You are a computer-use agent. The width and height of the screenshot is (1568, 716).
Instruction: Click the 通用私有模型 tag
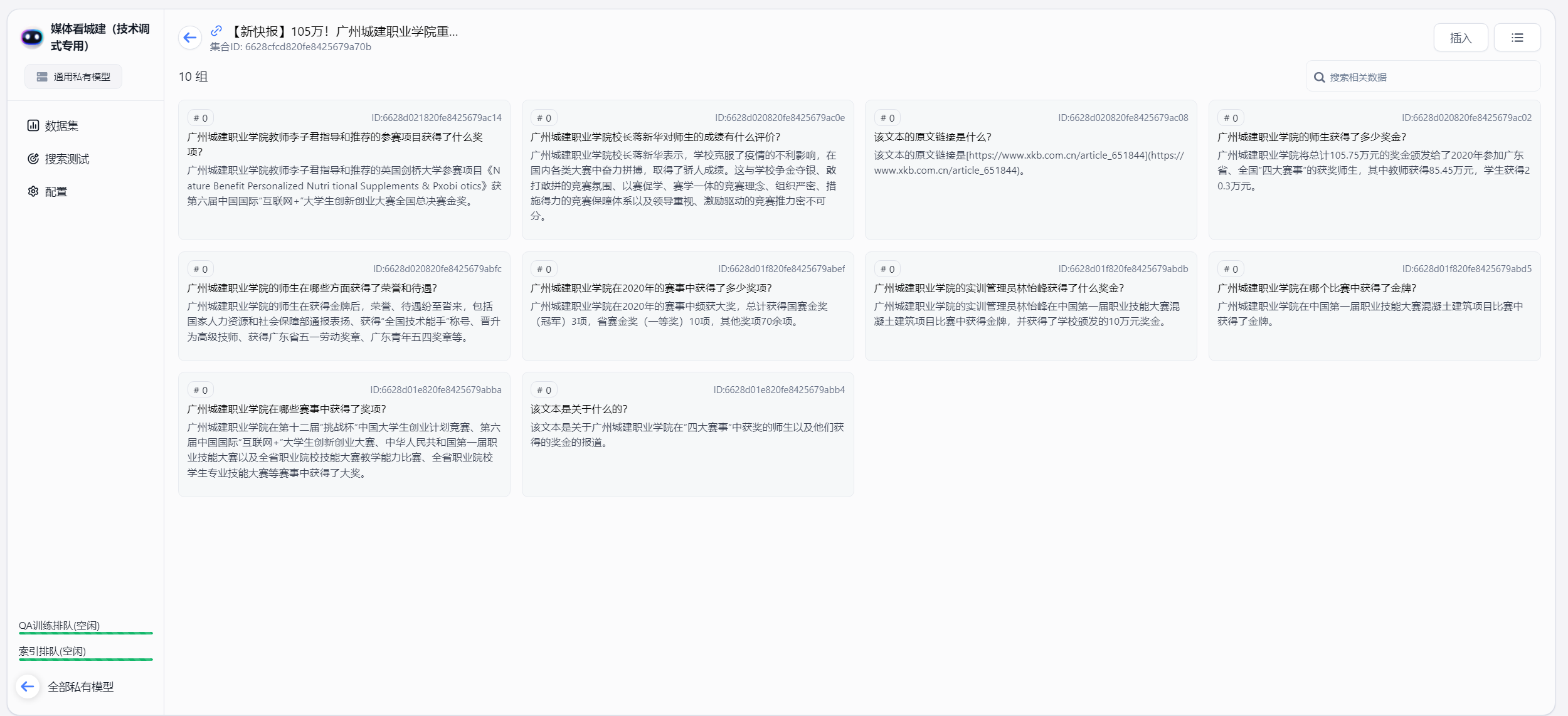pos(73,76)
